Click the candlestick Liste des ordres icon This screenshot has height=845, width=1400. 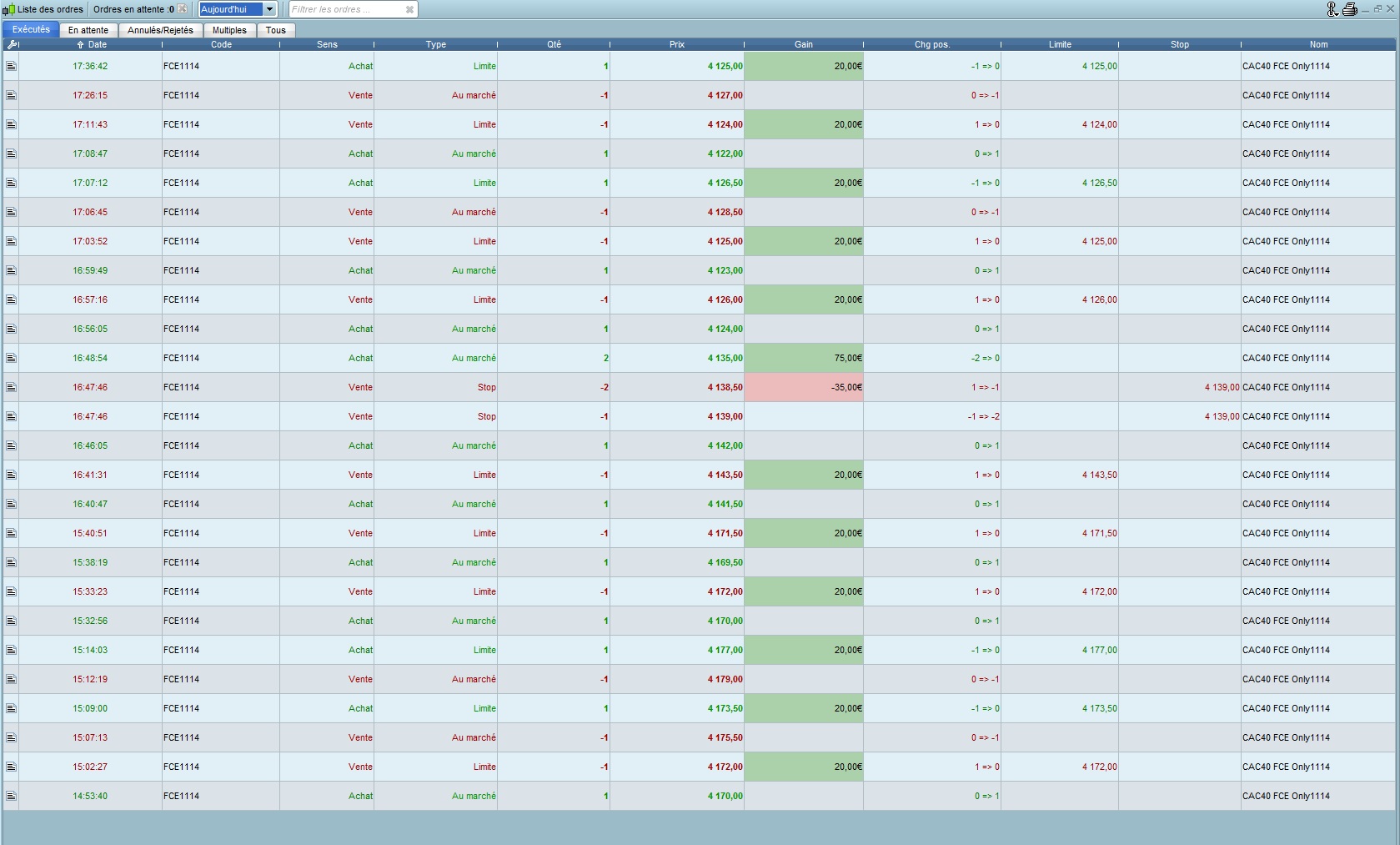click(x=8, y=9)
